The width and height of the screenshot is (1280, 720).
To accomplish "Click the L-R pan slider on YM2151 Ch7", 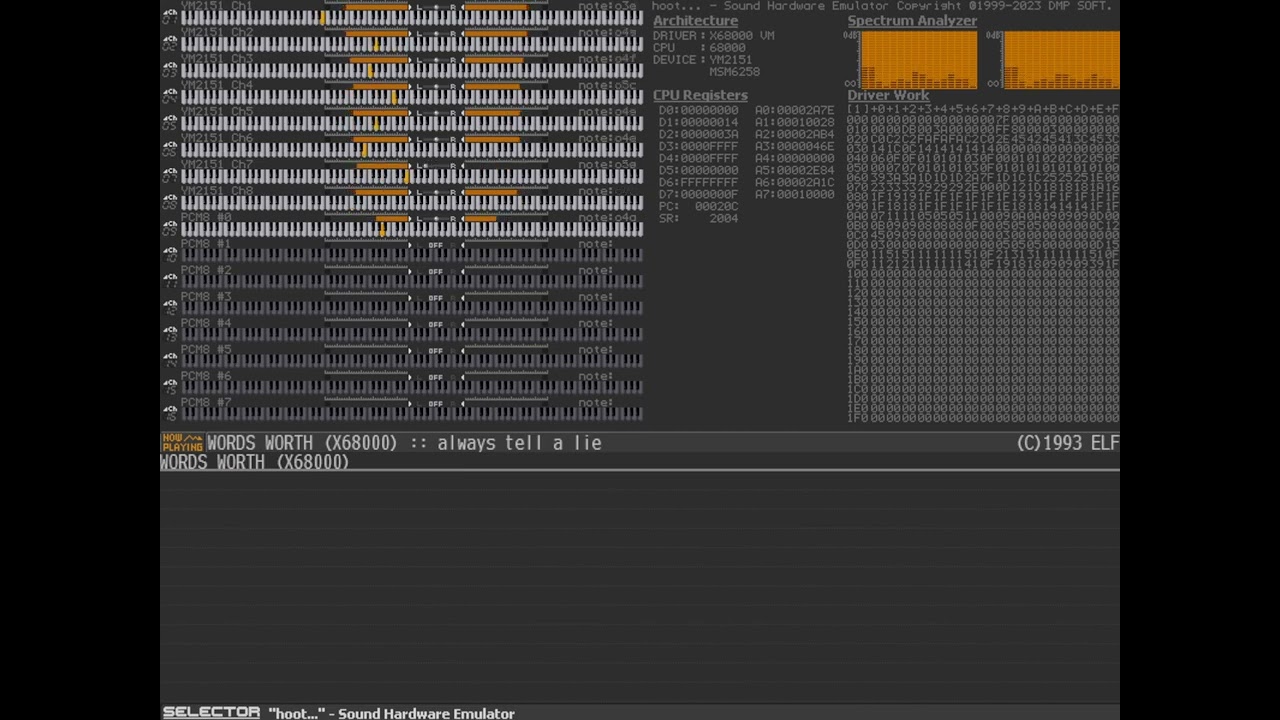I will (x=436, y=165).
